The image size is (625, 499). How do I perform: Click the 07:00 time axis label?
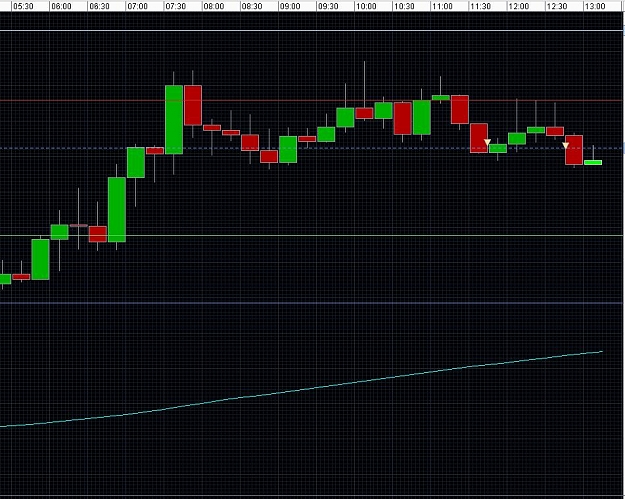pos(138,6)
